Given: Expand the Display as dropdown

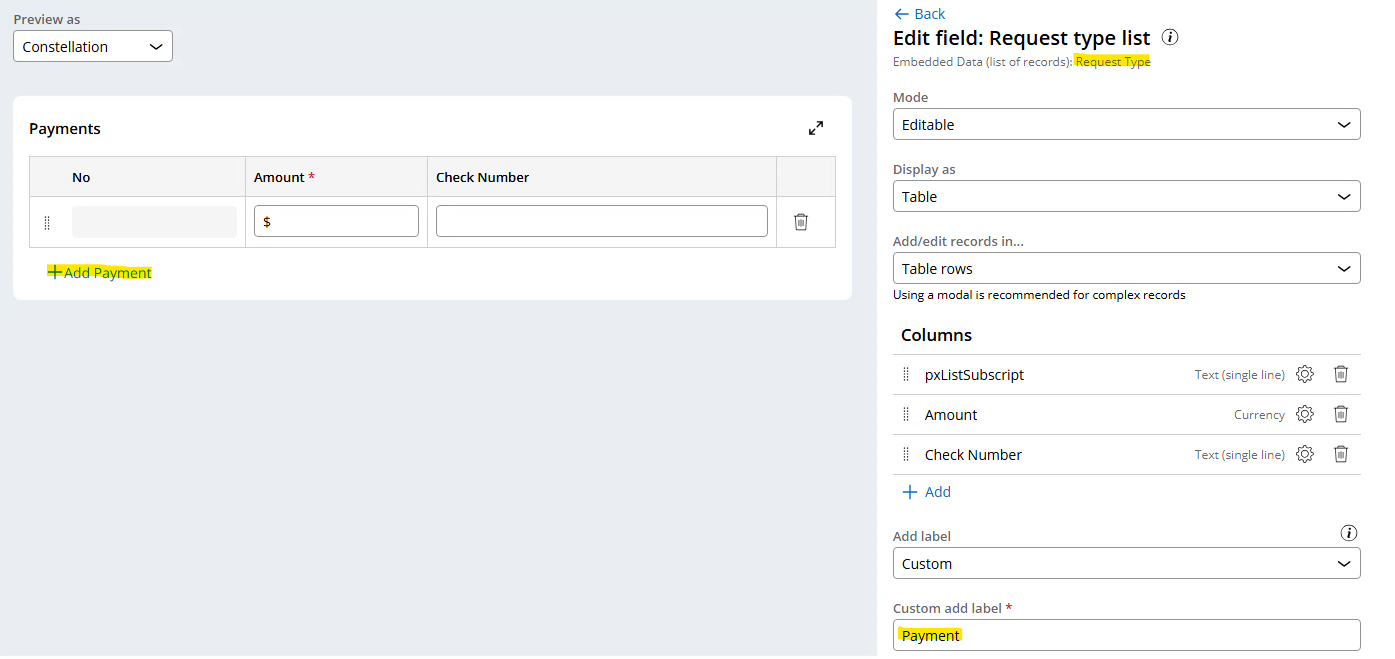Looking at the screenshot, I should (1126, 197).
